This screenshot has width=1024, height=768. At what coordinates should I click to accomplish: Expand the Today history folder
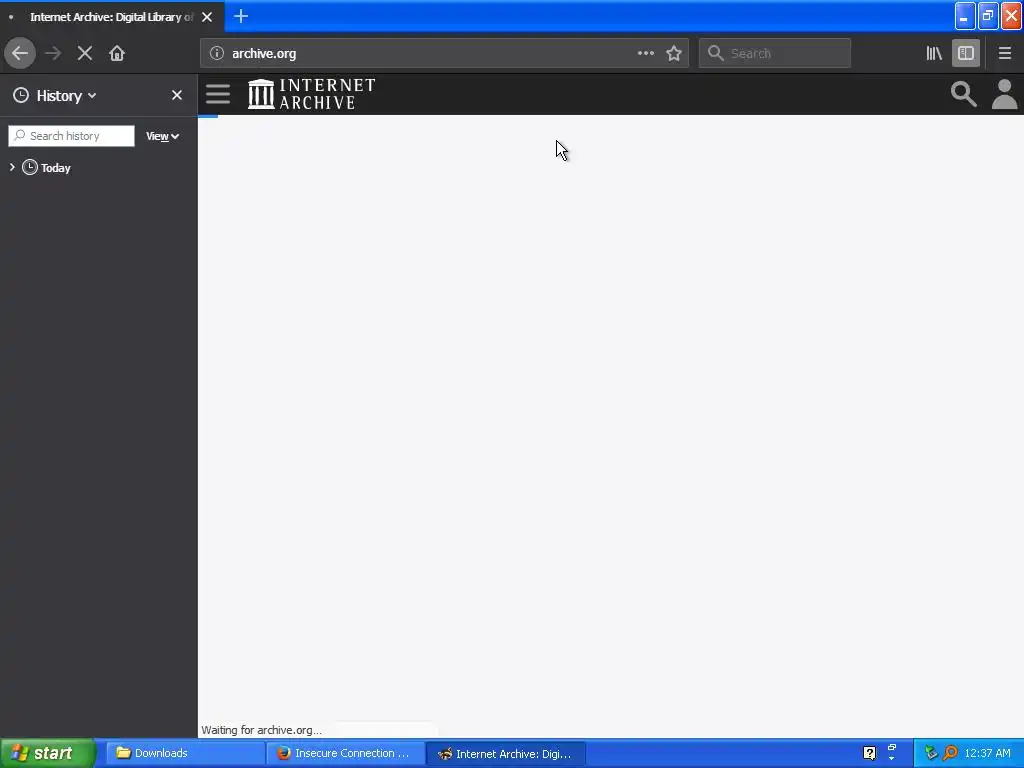12,168
